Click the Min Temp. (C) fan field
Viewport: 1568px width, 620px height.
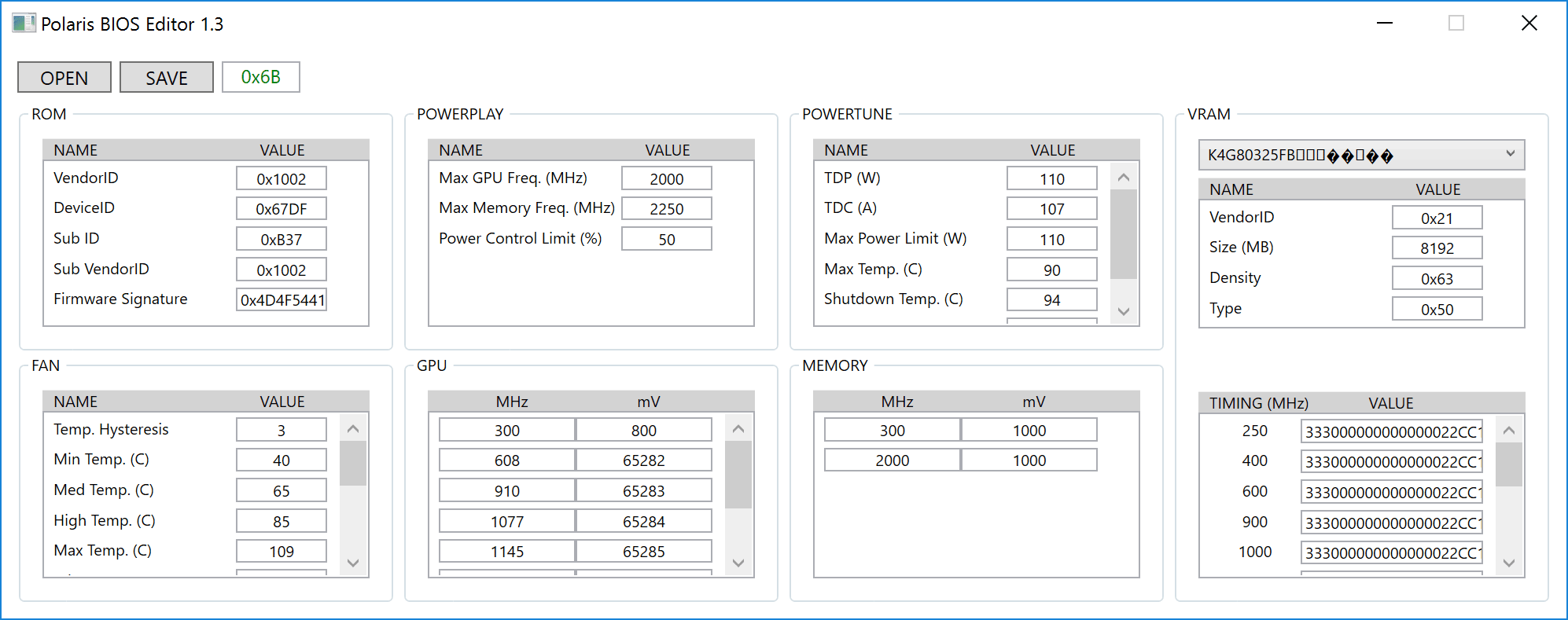pos(281,460)
